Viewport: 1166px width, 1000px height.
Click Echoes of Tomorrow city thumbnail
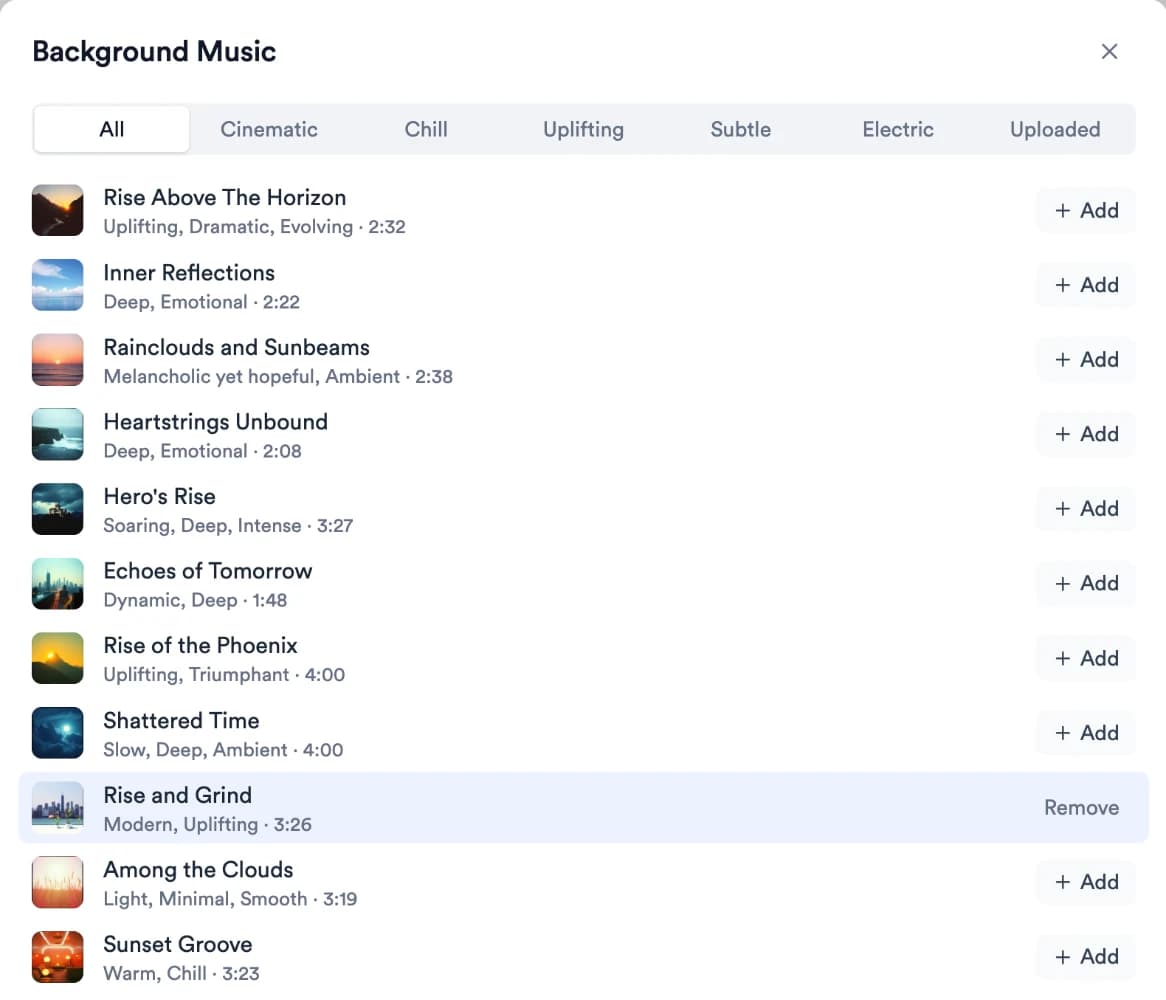[x=57, y=584]
